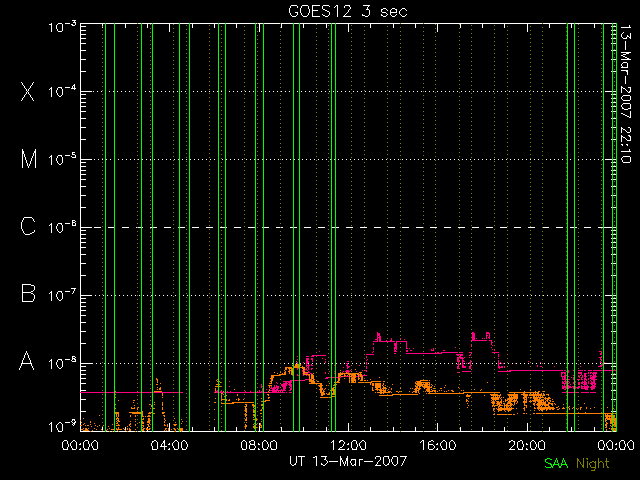Click the X flare class label
This screenshot has height=480, width=640.
click(28, 91)
